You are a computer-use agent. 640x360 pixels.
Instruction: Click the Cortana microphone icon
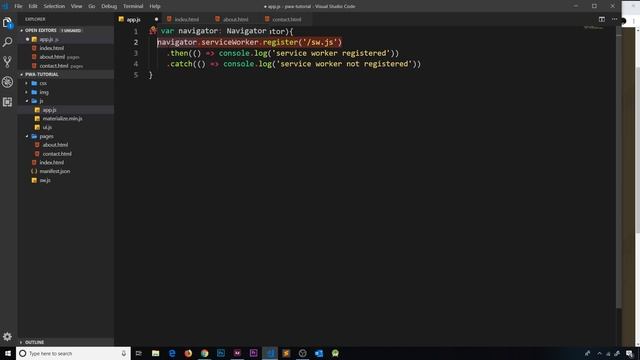click(x=124, y=353)
